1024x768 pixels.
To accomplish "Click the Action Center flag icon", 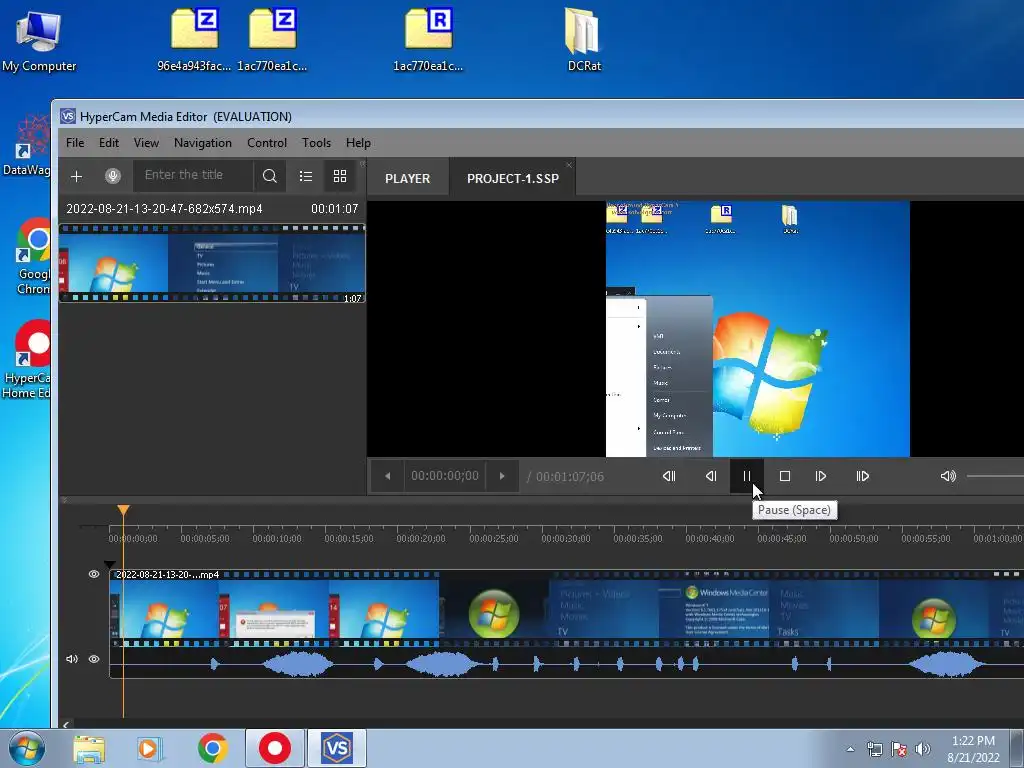I will 899,749.
